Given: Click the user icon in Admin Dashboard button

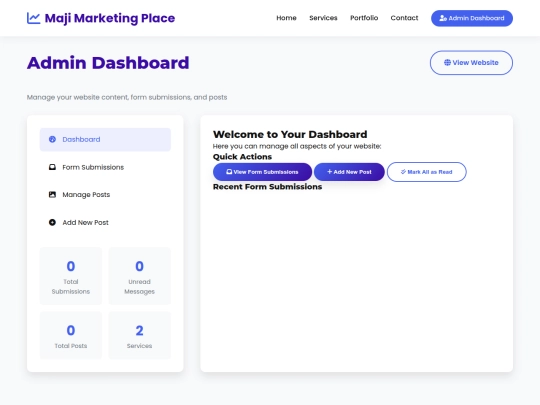Looking at the screenshot, I should pos(443,18).
